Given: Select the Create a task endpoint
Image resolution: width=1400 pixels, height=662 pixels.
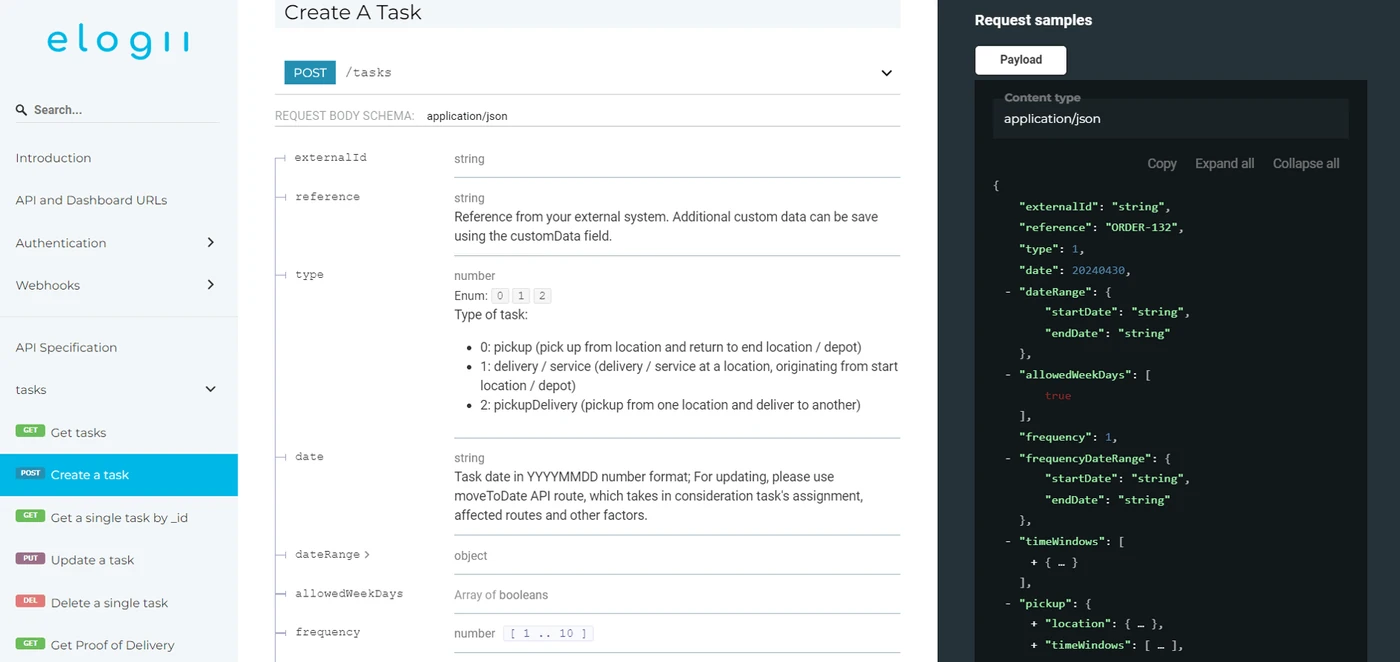Looking at the screenshot, I should click(x=119, y=475).
